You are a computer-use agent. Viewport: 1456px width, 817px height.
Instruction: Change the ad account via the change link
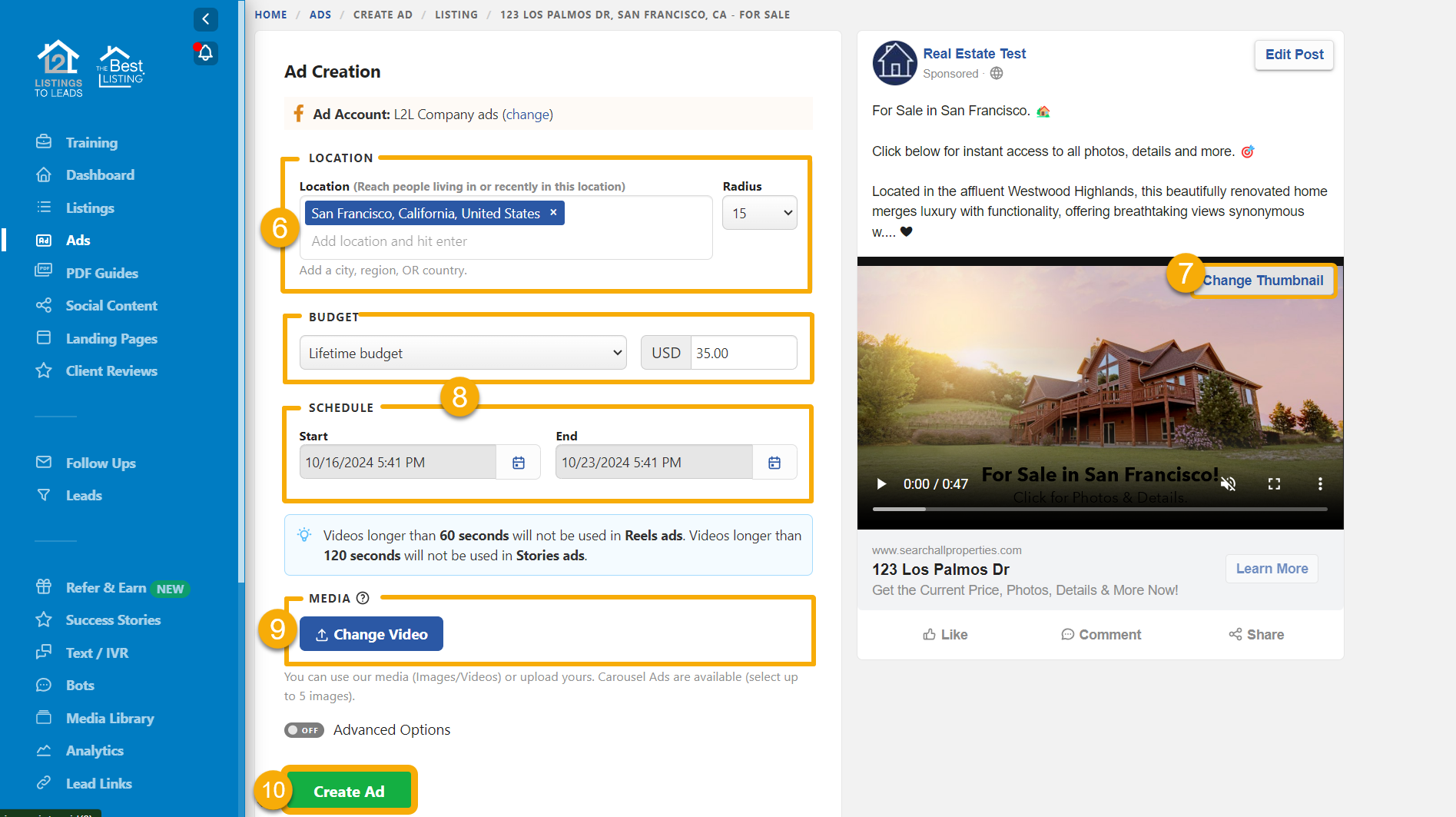point(528,114)
